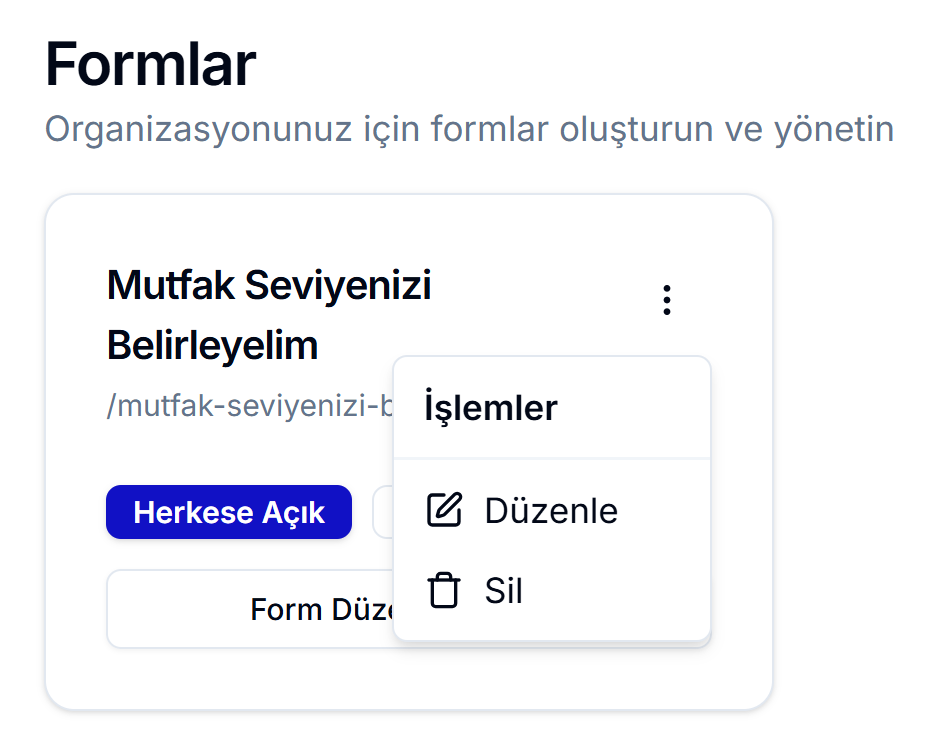
Task: Click the word yönetin in the subtitle
Action: click(833, 130)
